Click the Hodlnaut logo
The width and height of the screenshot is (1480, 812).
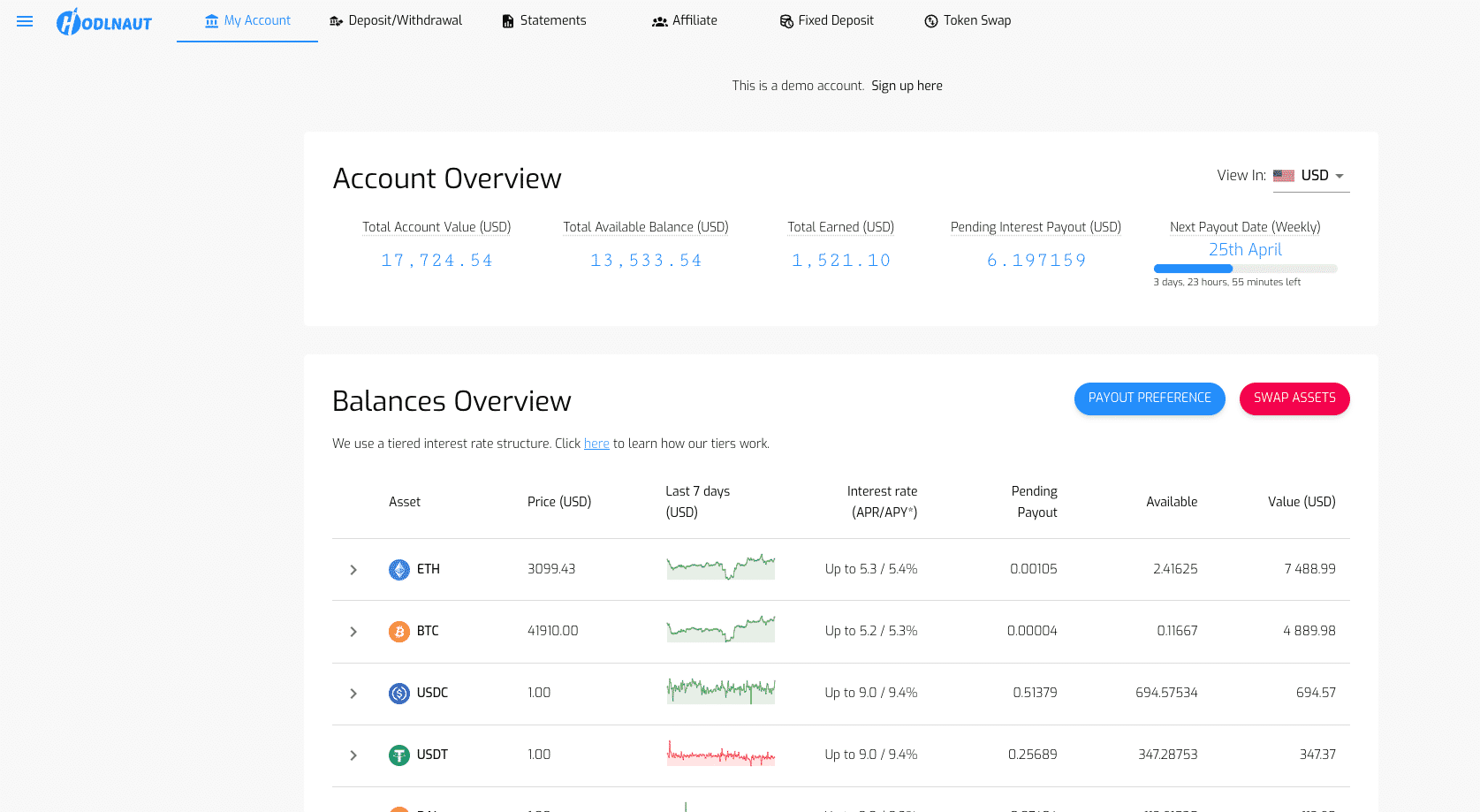[104, 22]
